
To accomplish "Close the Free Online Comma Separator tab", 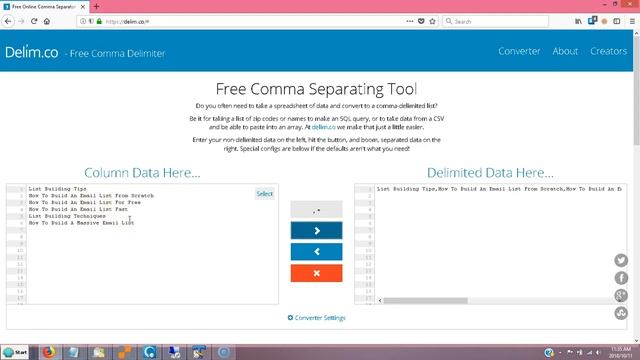I will click(x=82, y=7).
